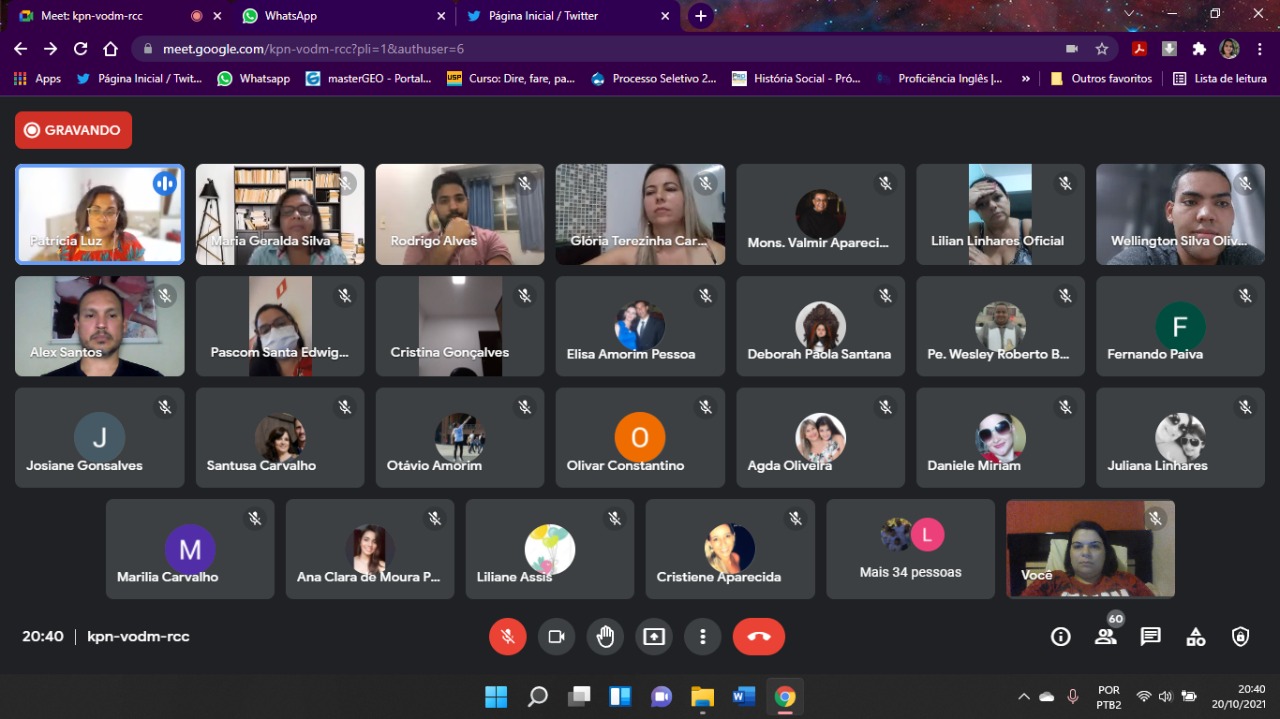The image size is (1280, 719).
Task: Expand hidden bookmarks chevron
Action: tap(1025, 79)
